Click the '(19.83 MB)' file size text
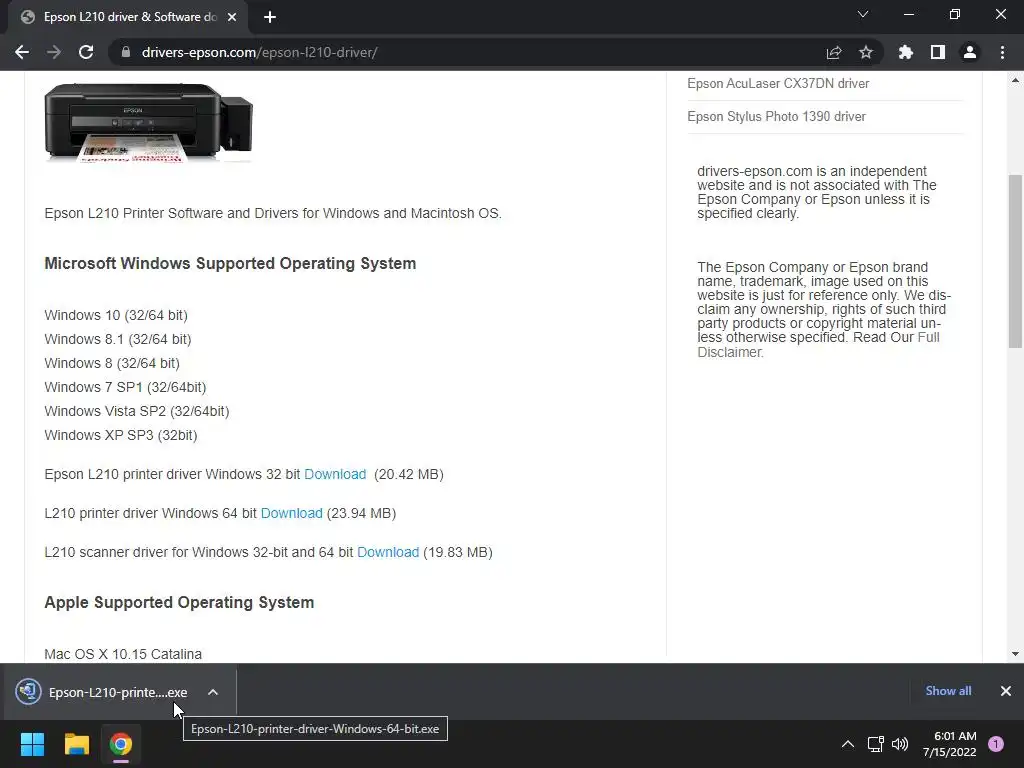The image size is (1024, 768). (458, 552)
